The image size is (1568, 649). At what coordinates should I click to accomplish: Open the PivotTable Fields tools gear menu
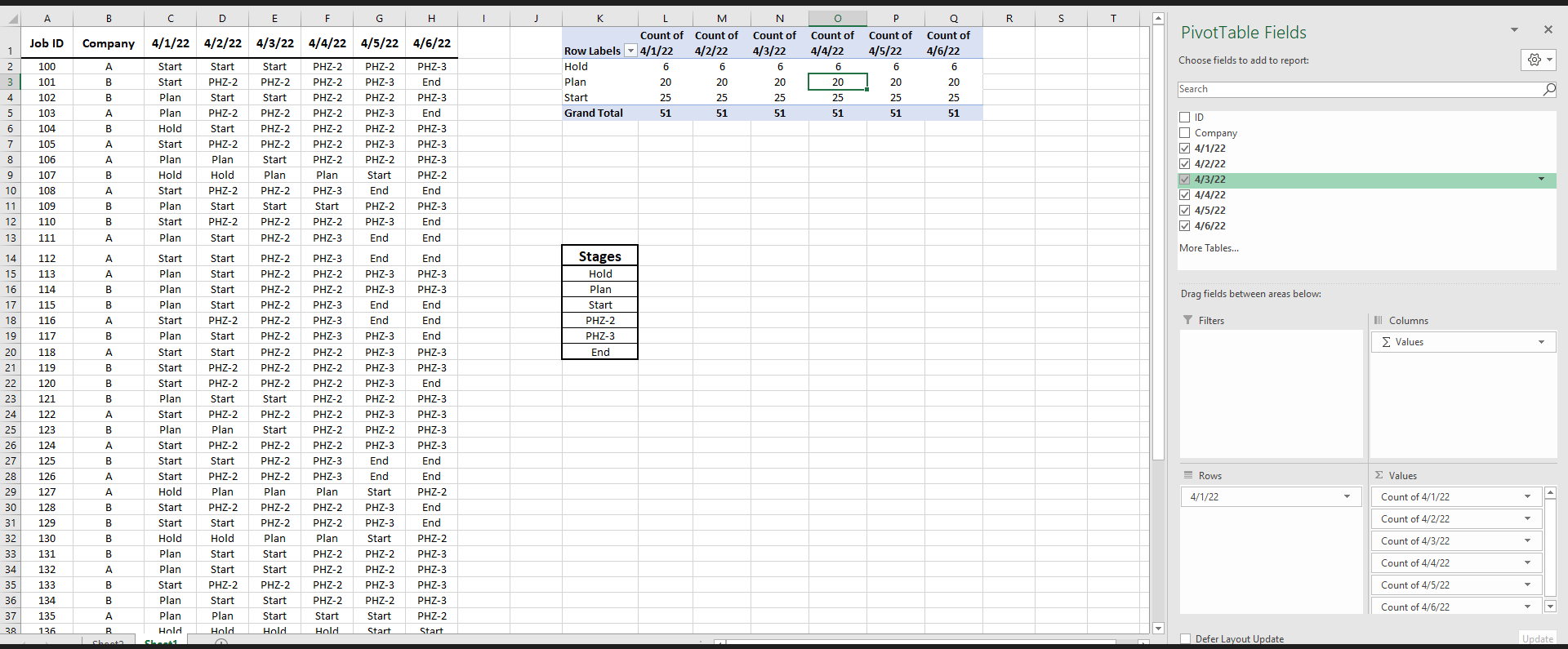click(1538, 60)
